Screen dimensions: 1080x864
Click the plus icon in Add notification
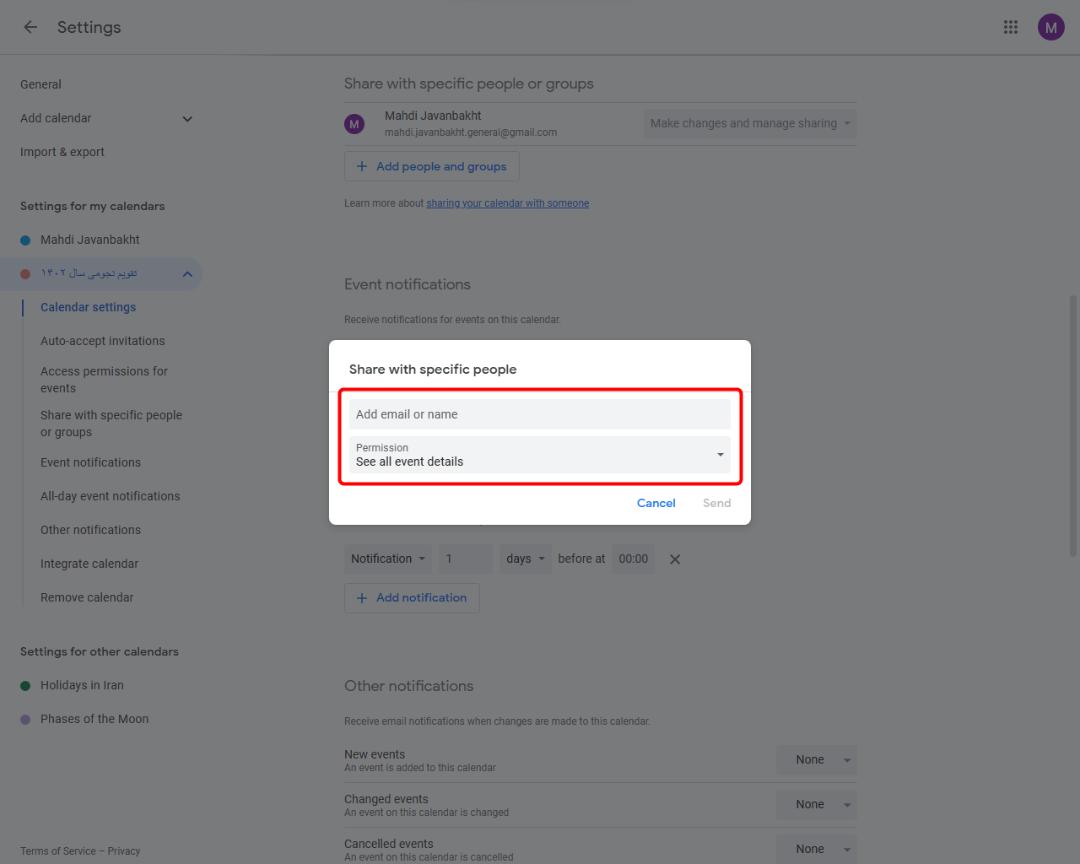(362, 597)
